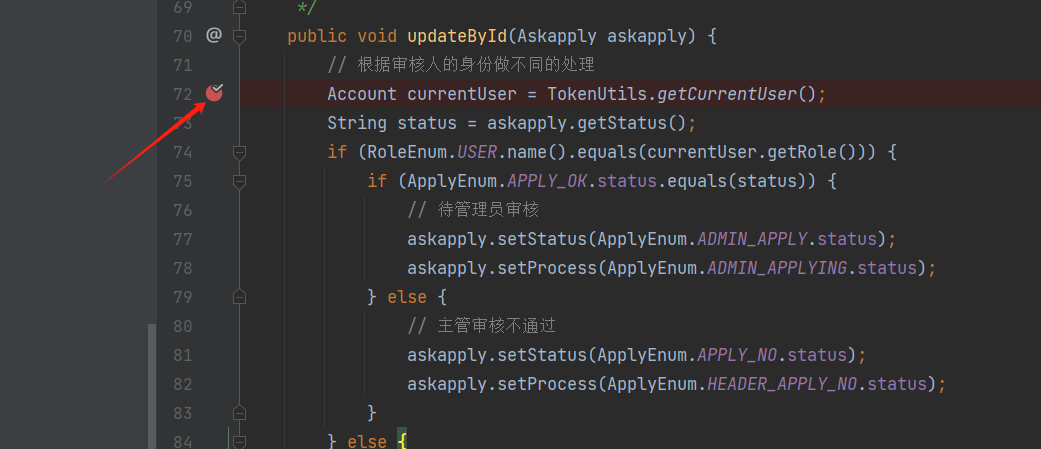The width and height of the screenshot is (1041, 449).
Task: Click the comment fold end marker on line 69
Action: (239, 8)
